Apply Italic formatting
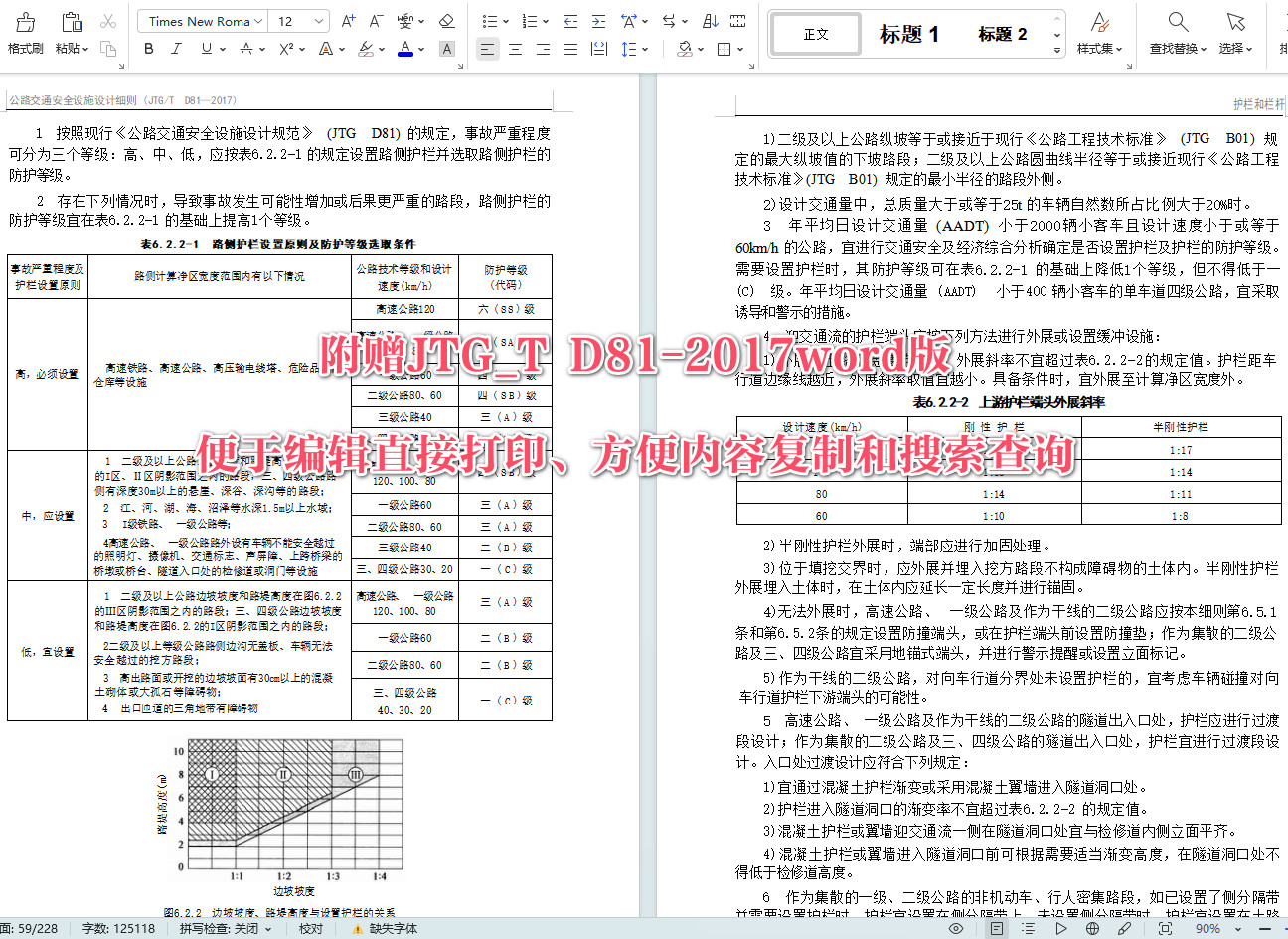 [x=176, y=48]
